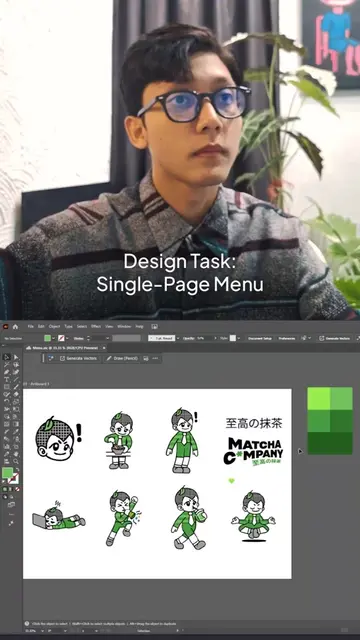Click the green Fill swatch in the control bar
The image size is (360, 640).
tap(47, 338)
